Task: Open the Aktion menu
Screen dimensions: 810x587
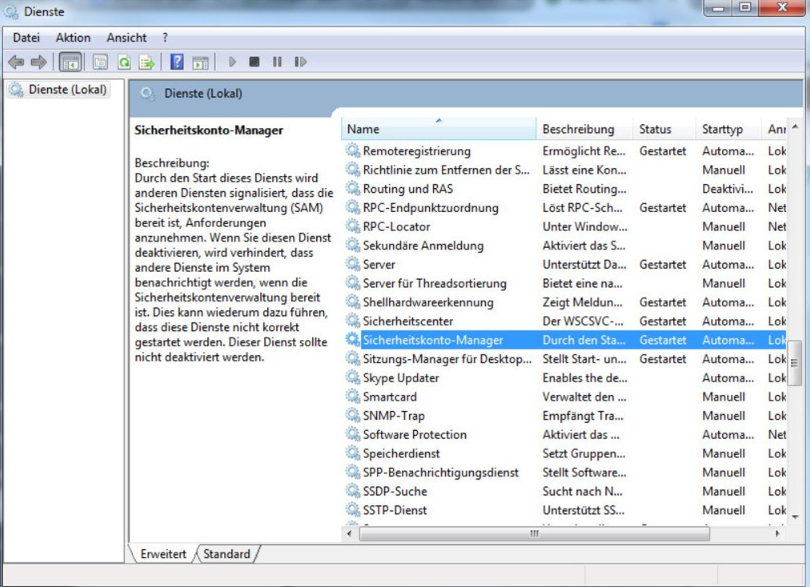Action: click(x=73, y=38)
